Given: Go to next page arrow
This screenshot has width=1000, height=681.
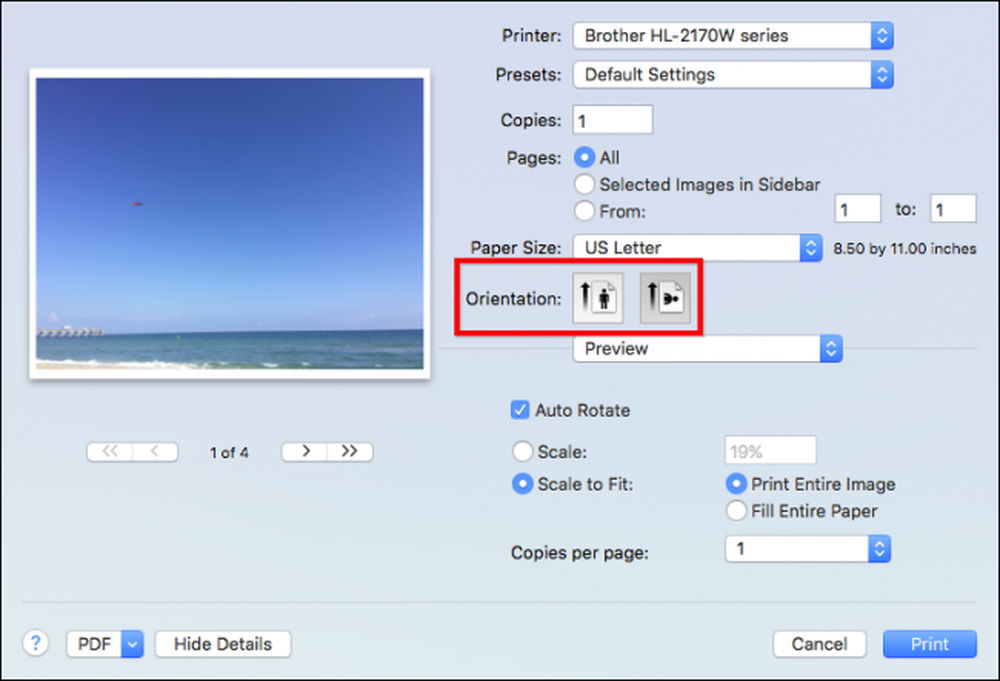Looking at the screenshot, I should point(305,451).
